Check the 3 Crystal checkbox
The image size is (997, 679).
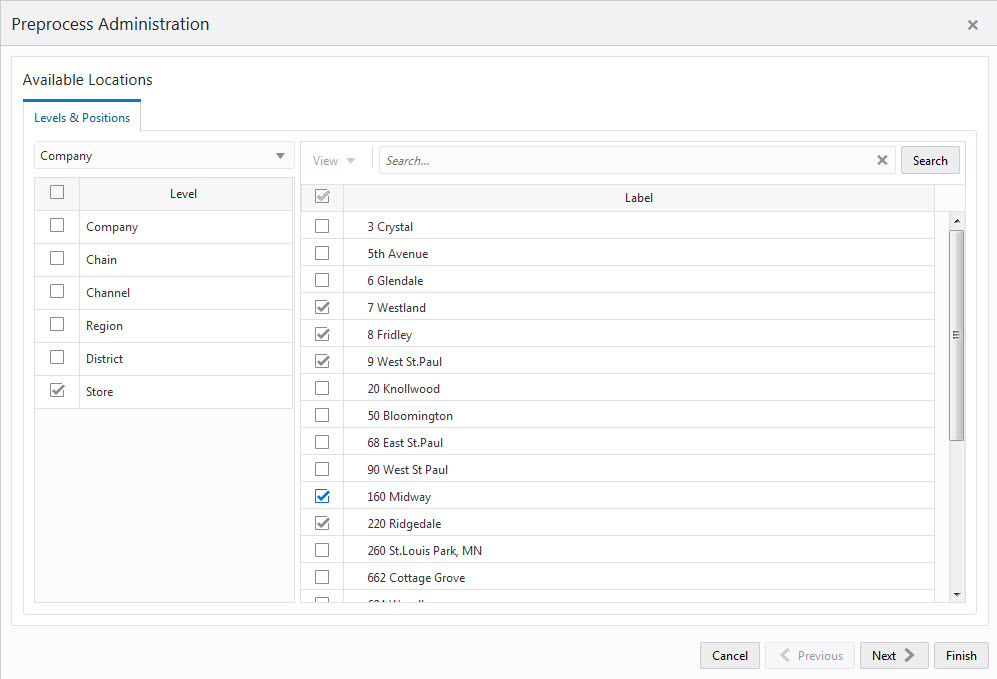pos(322,226)
